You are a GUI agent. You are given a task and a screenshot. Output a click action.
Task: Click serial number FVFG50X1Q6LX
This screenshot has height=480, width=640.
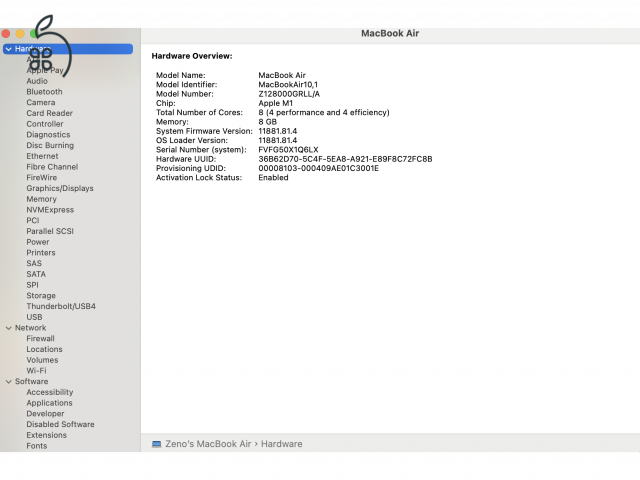[288, 150]
